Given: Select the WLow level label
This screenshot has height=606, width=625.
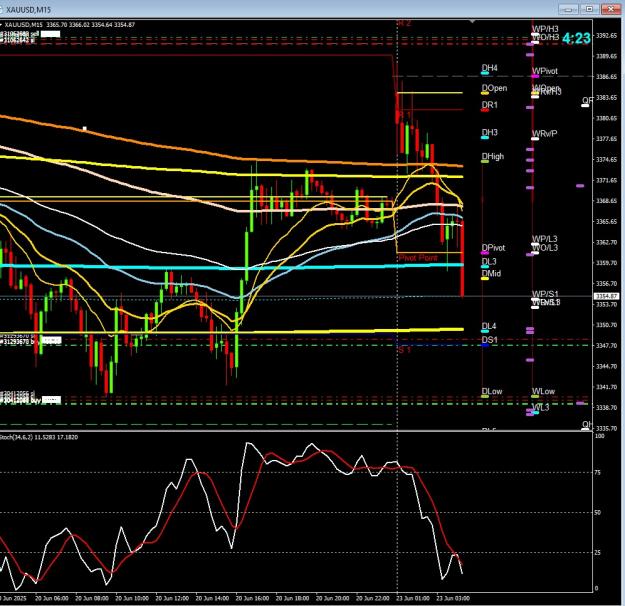Looking at the screenshot, I should pyautogui.click(x=543, y=392).
